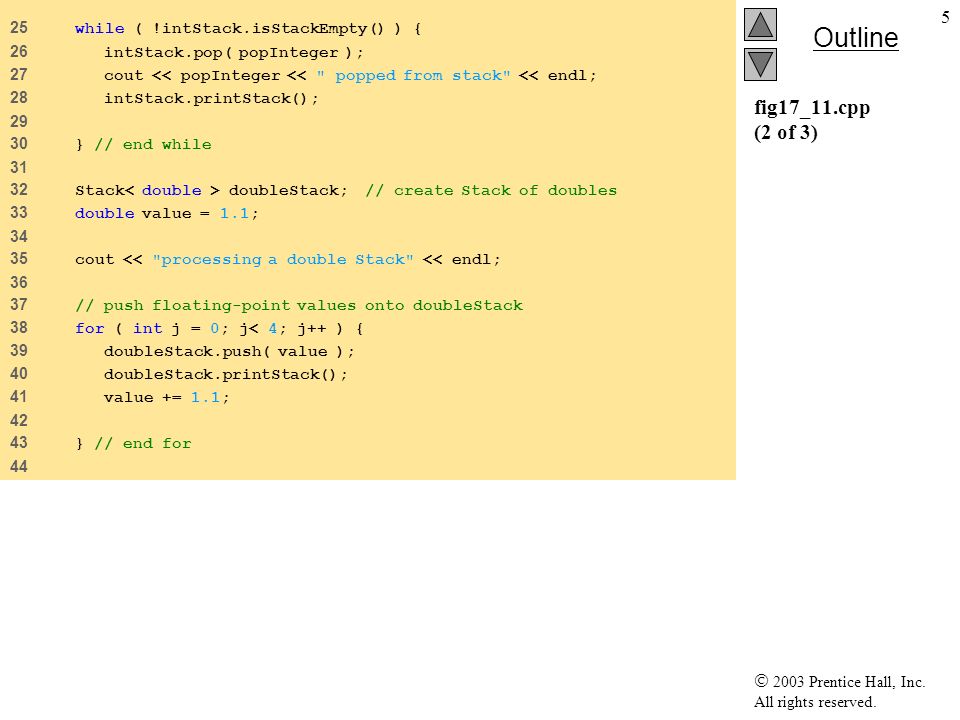Click line number 44
Screen dimensions: 960x720
click(19, 467)
